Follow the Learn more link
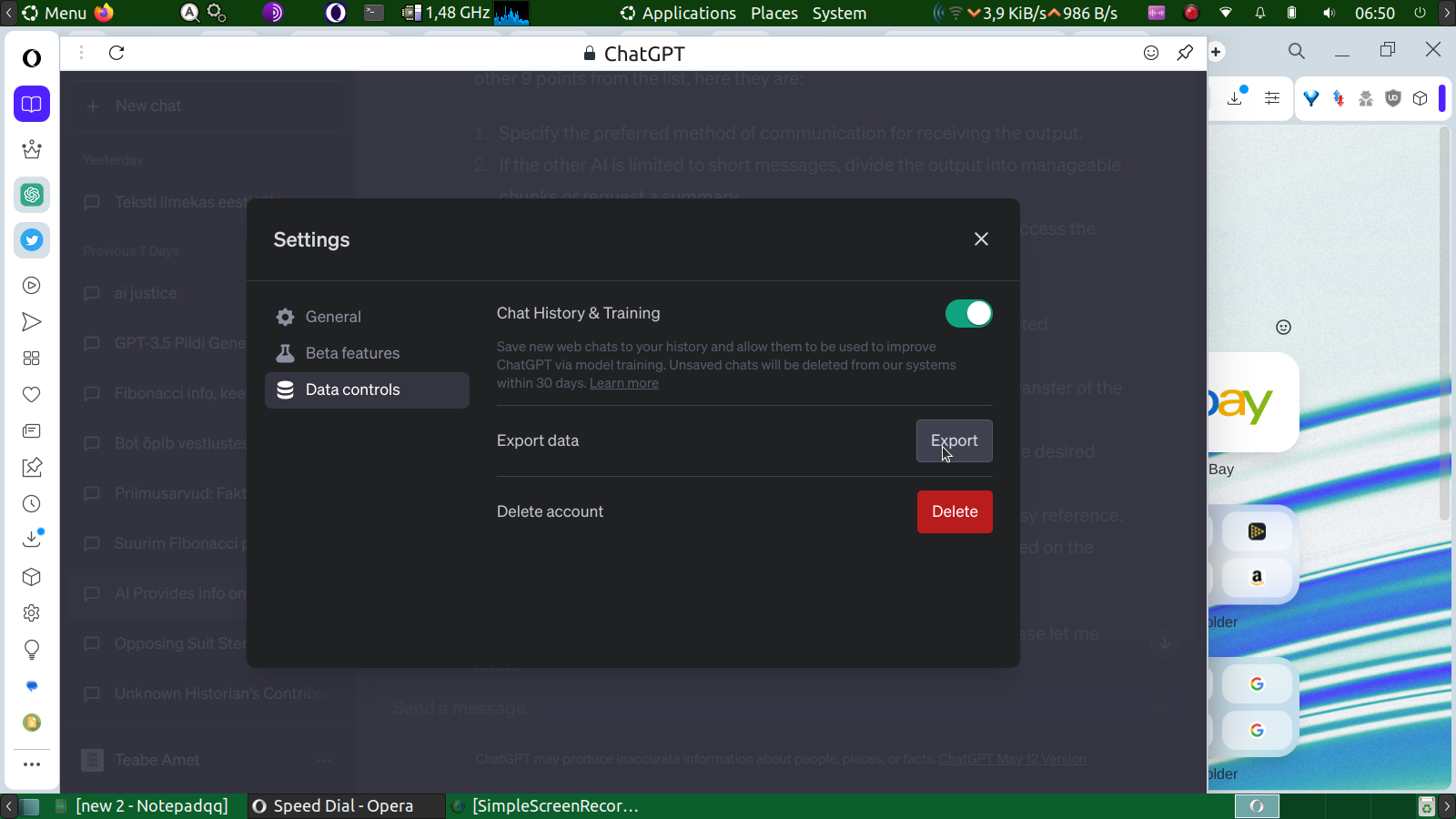This screenshot has width=1456, height=819. pyautogui.click(x=624, y=383)
